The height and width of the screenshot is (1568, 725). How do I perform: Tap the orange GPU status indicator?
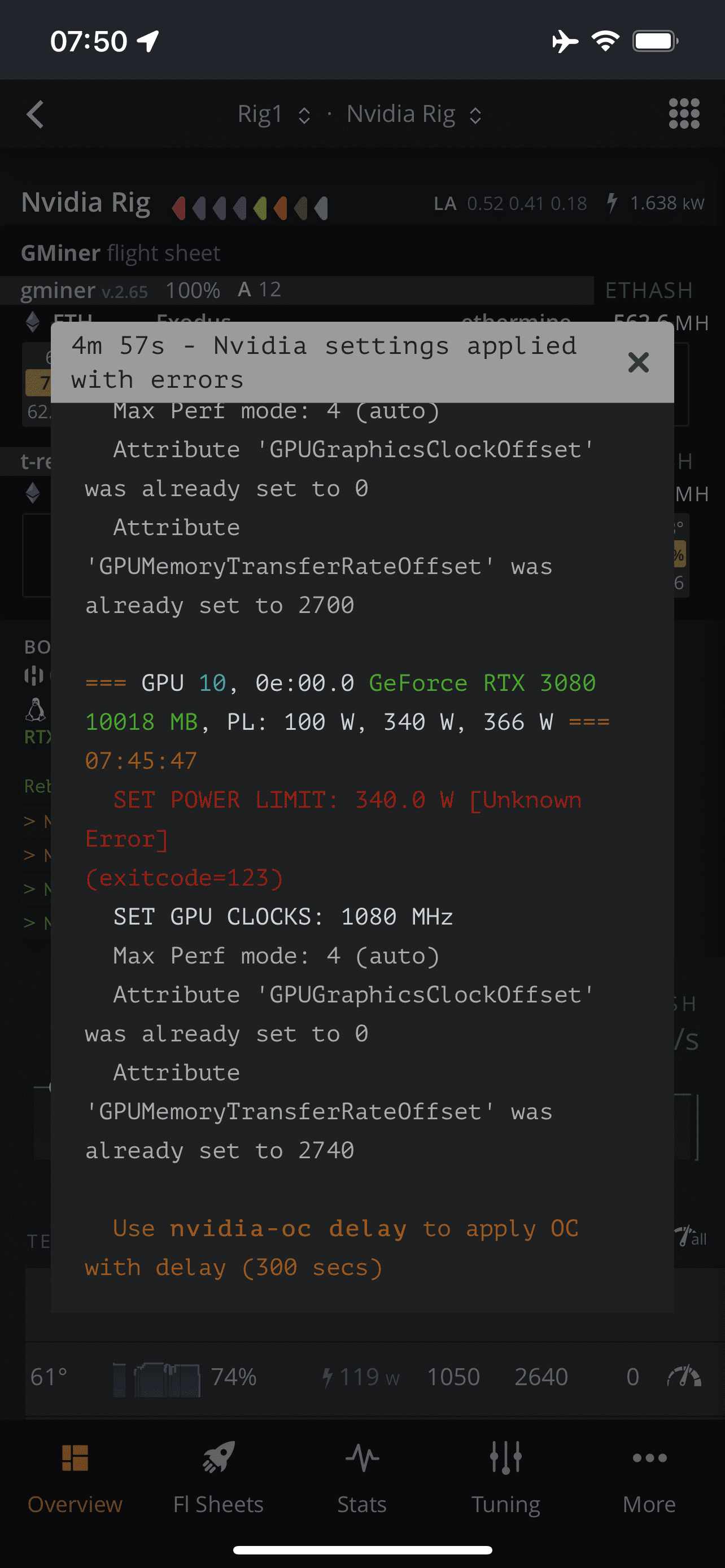tap(280, 208)
